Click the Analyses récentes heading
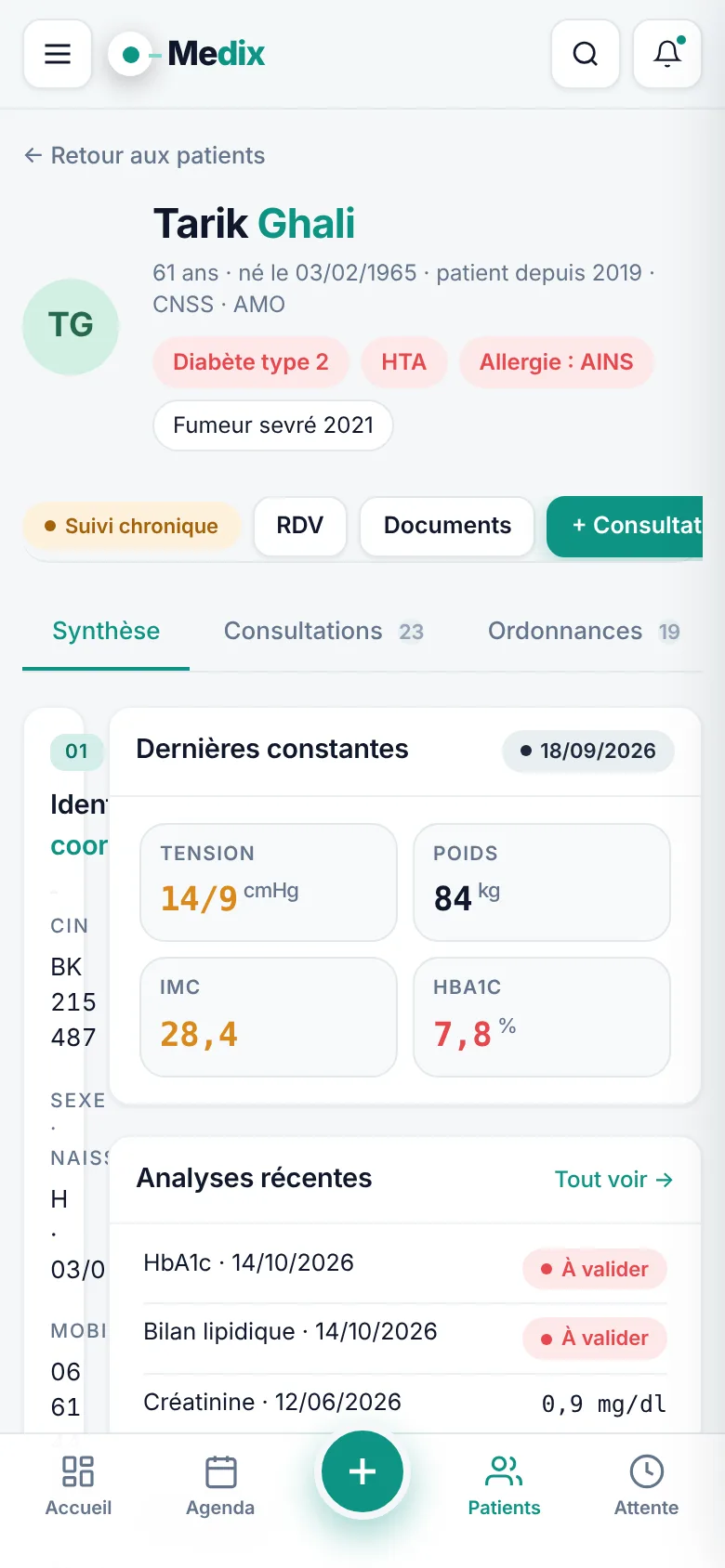The image size is (725, 1568). pos(254,1178)
